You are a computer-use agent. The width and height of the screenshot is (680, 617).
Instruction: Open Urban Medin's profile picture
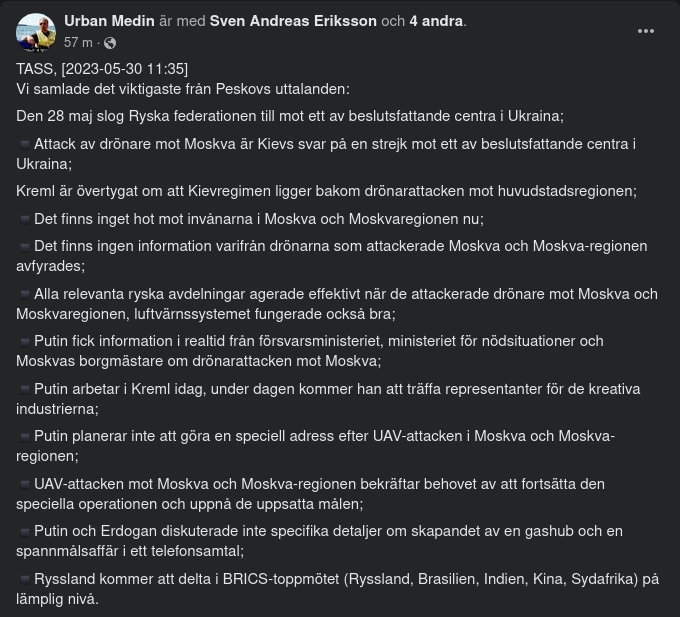(x=36, y=32)
